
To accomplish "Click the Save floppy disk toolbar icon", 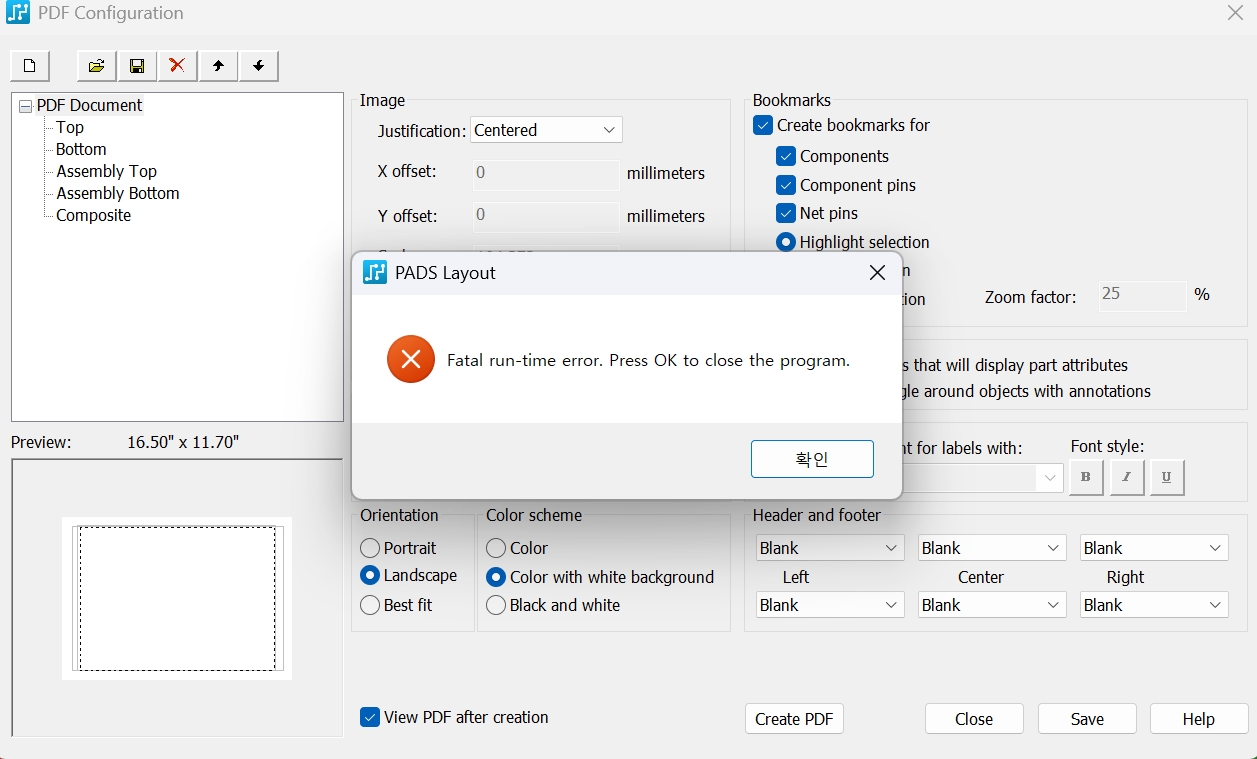I will click(x=137, y=66).
